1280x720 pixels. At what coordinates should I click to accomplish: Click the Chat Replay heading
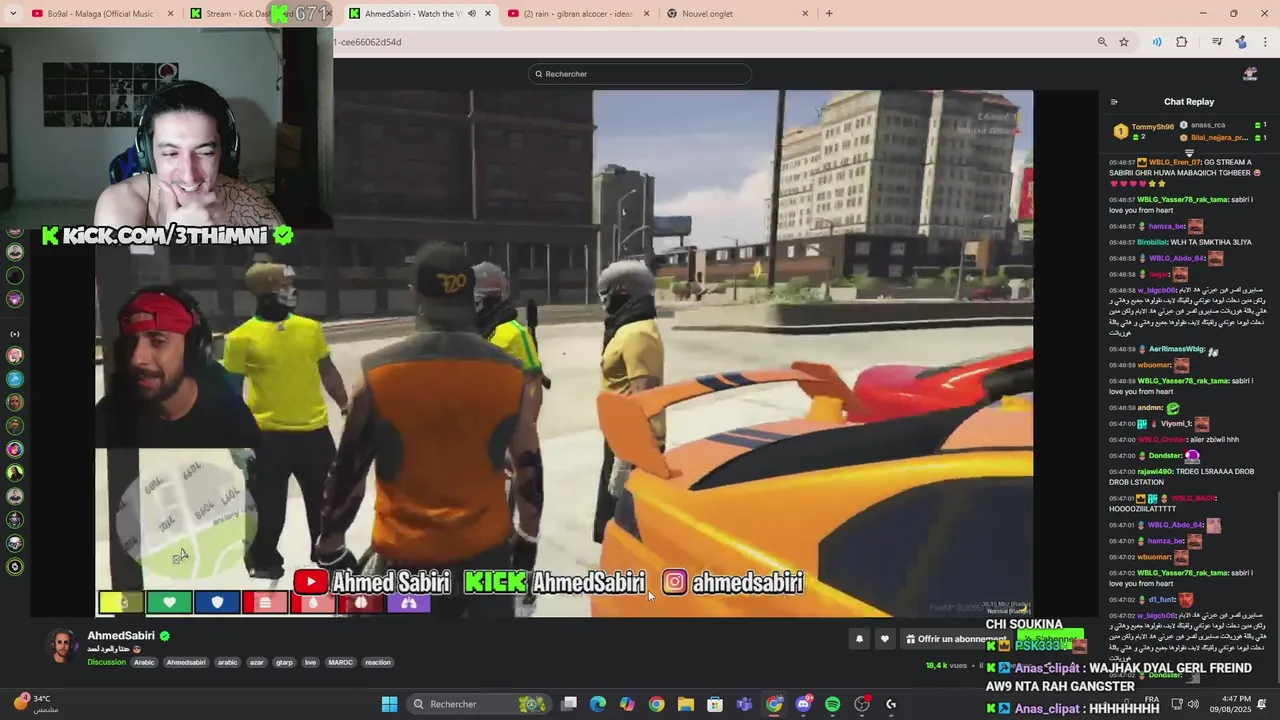[x=1189, y=101]
